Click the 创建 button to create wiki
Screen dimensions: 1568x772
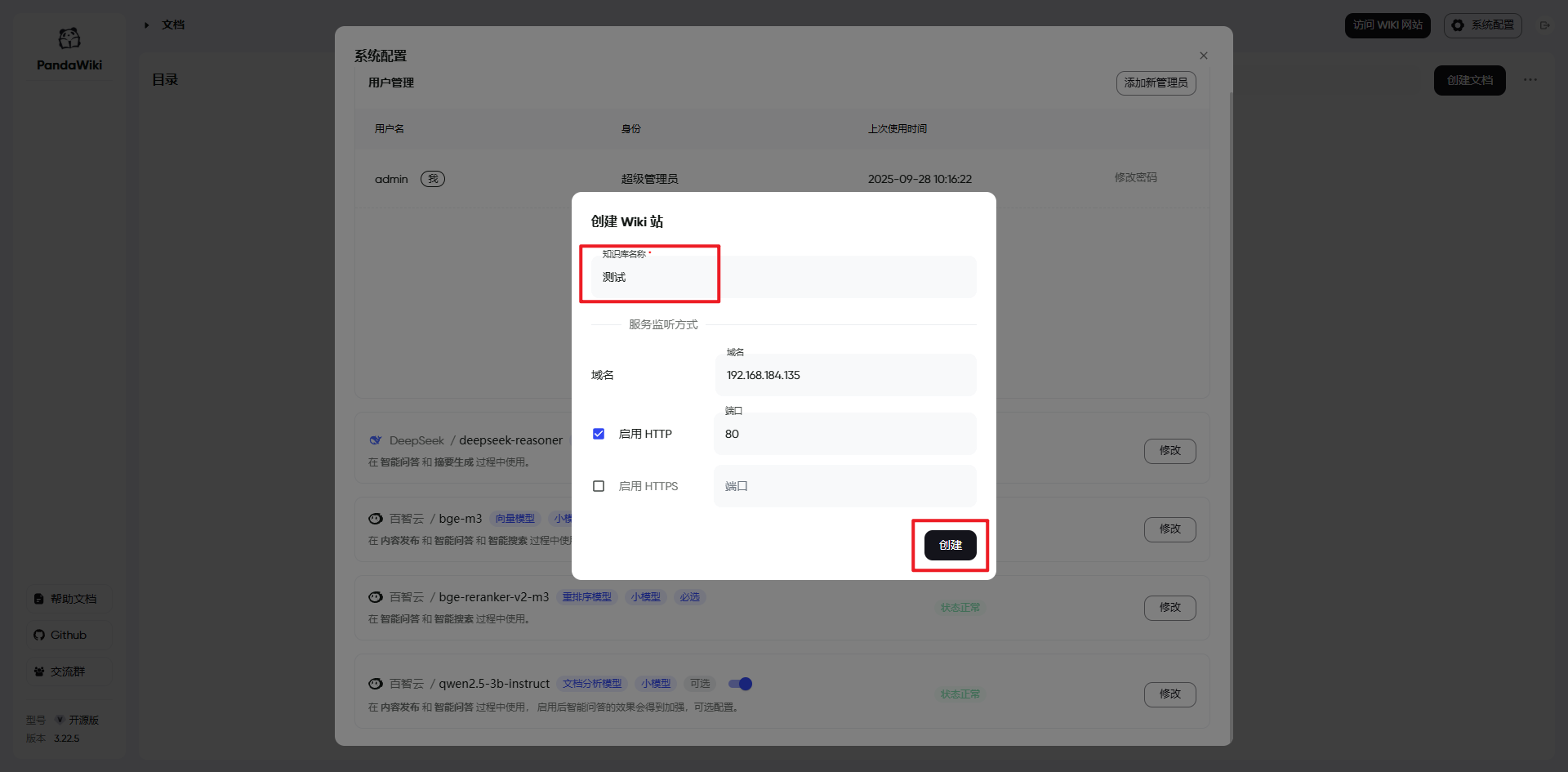[x=950, y=545]
